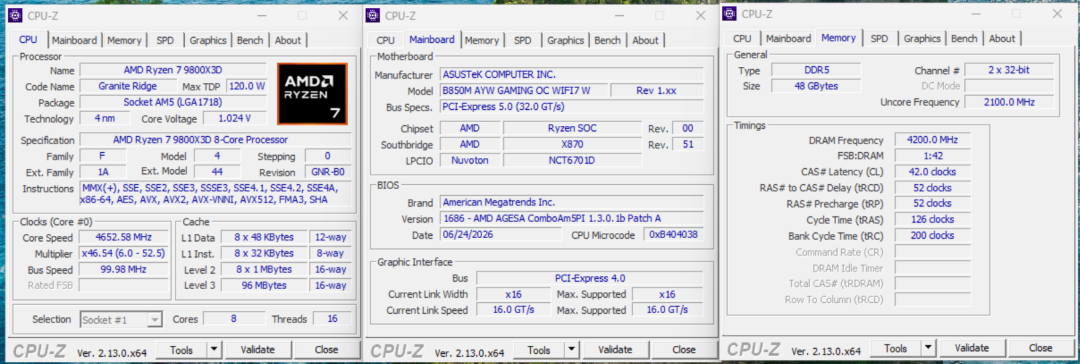Click CAS# Latency value 42.0 clocks
Viewport: 1080px width, 364px height.
933,172
